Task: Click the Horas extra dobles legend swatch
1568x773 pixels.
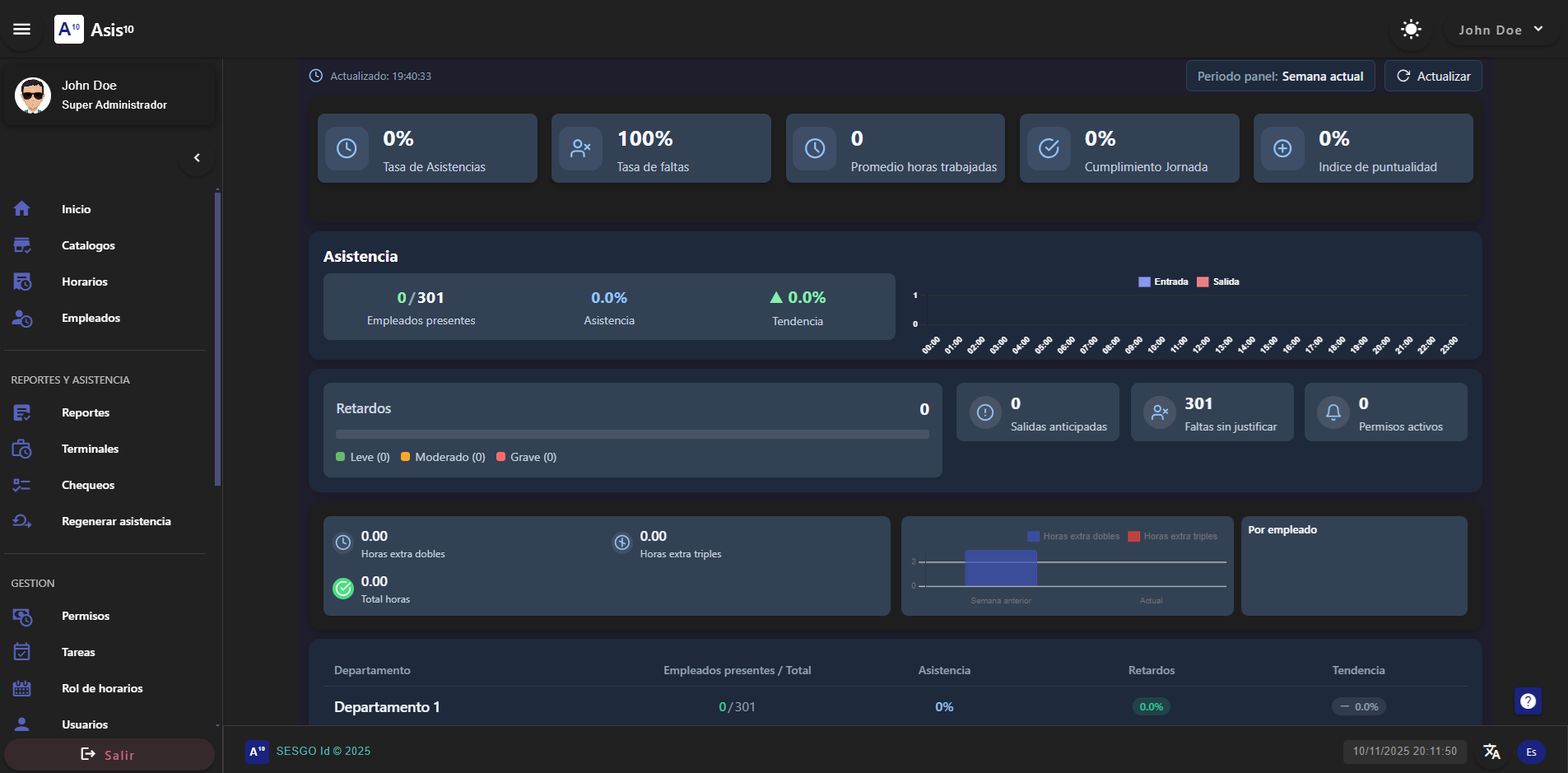Action: [1033, 537]
